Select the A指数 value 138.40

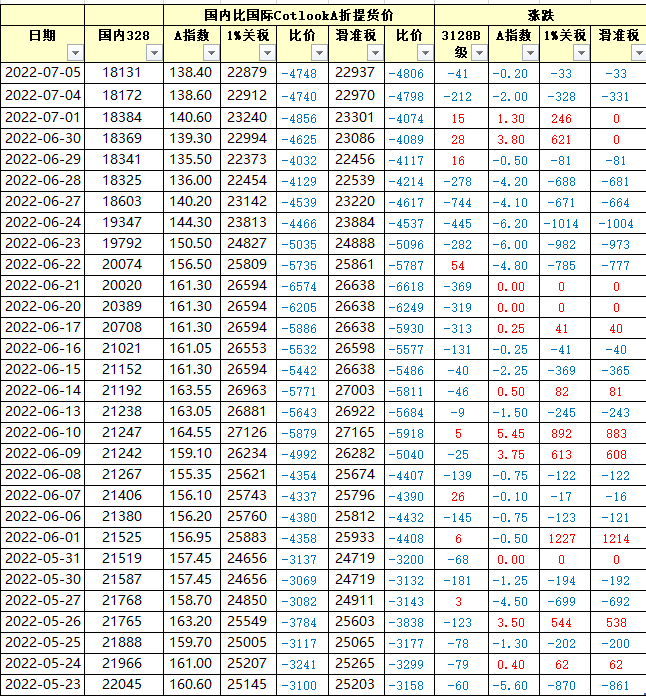[x=192, y=72]
